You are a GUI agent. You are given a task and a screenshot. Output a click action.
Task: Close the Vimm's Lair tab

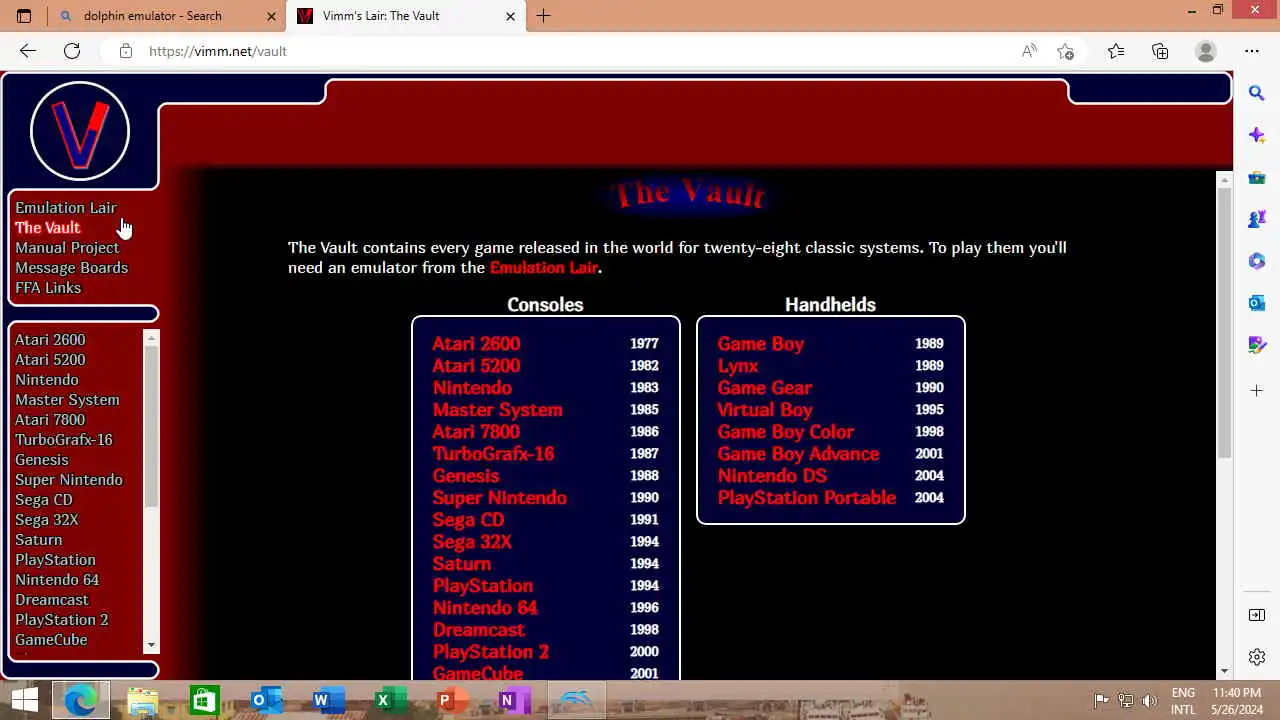[x=510, y=16]
